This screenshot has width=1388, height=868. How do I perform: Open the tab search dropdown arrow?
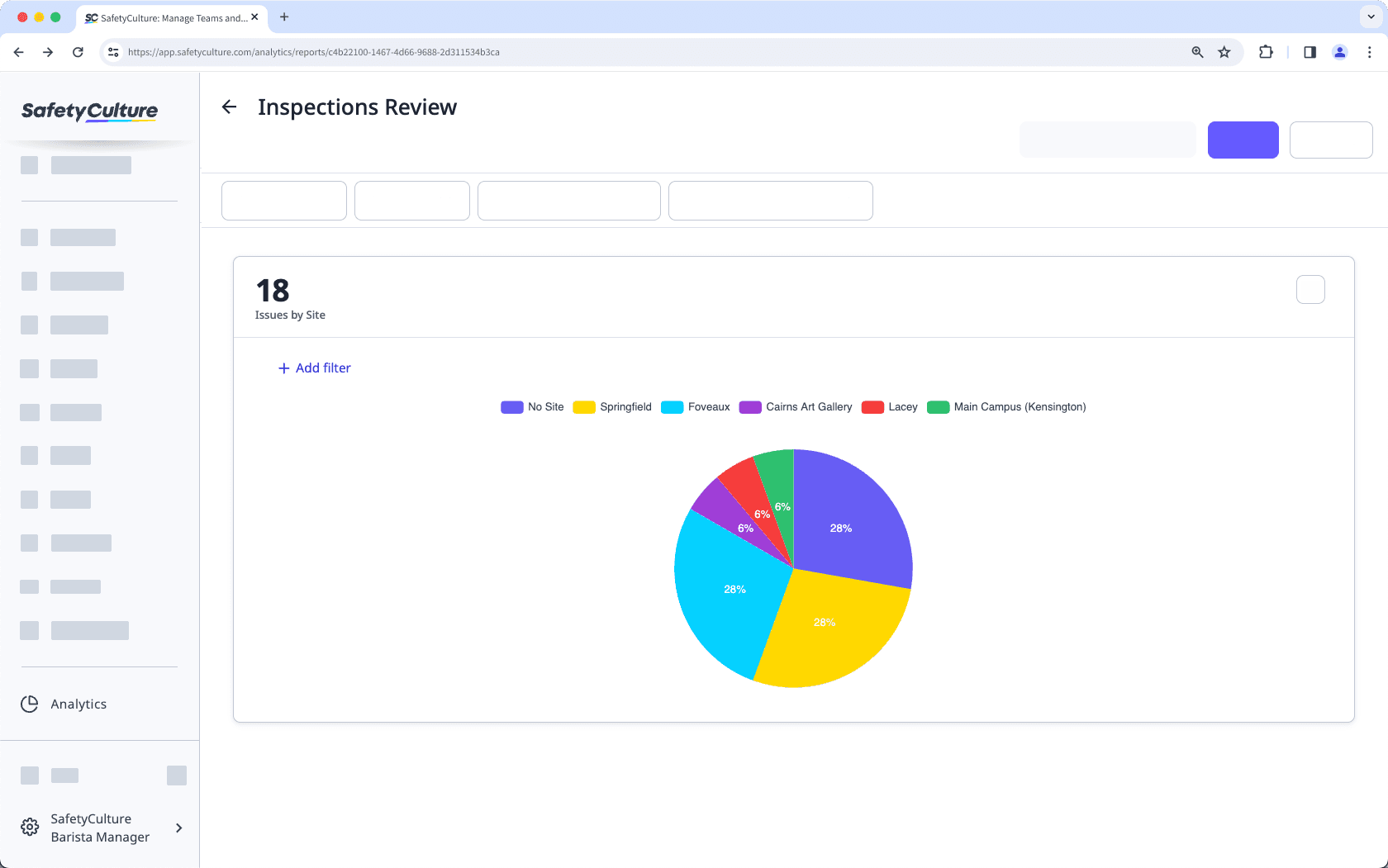tap(1370, 17)
